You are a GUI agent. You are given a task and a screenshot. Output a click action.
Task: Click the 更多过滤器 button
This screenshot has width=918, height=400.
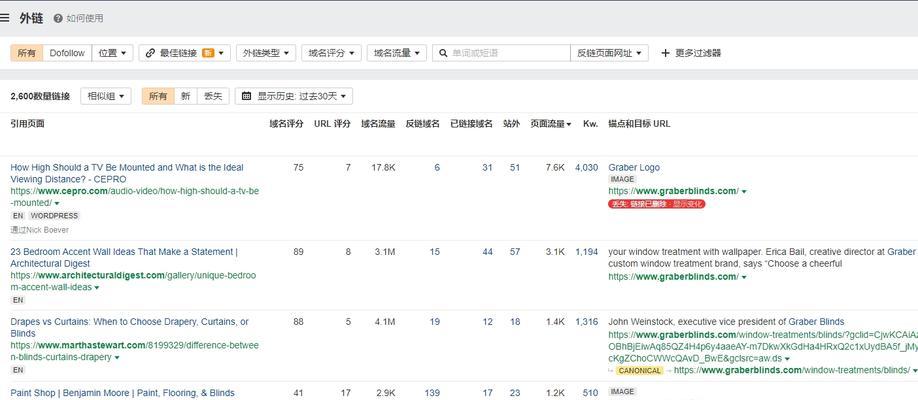691,53
